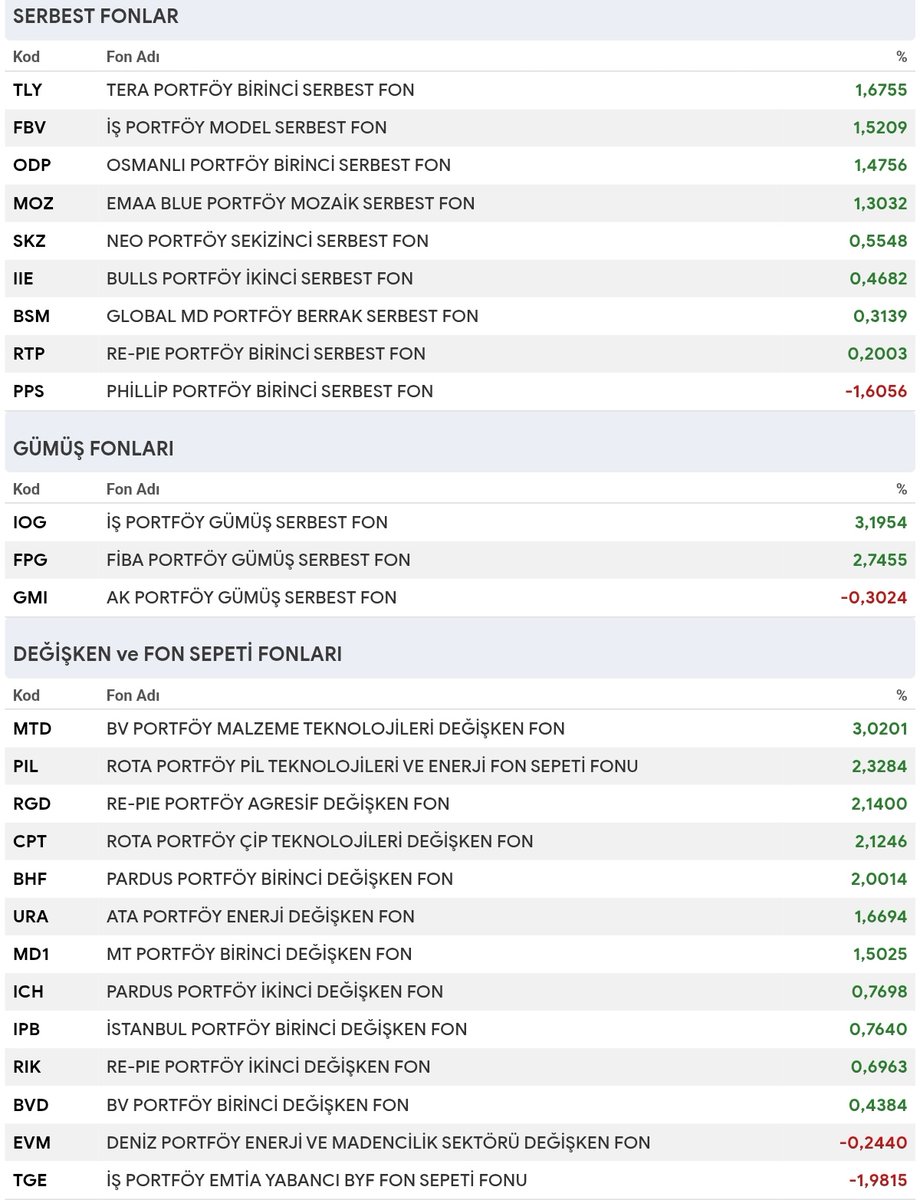
Task: Open ROTA PORTFÖY ÇİP TEKNOLOJİLERİ DEĞİŞKEN FON
Action: [x=320, y=842]
